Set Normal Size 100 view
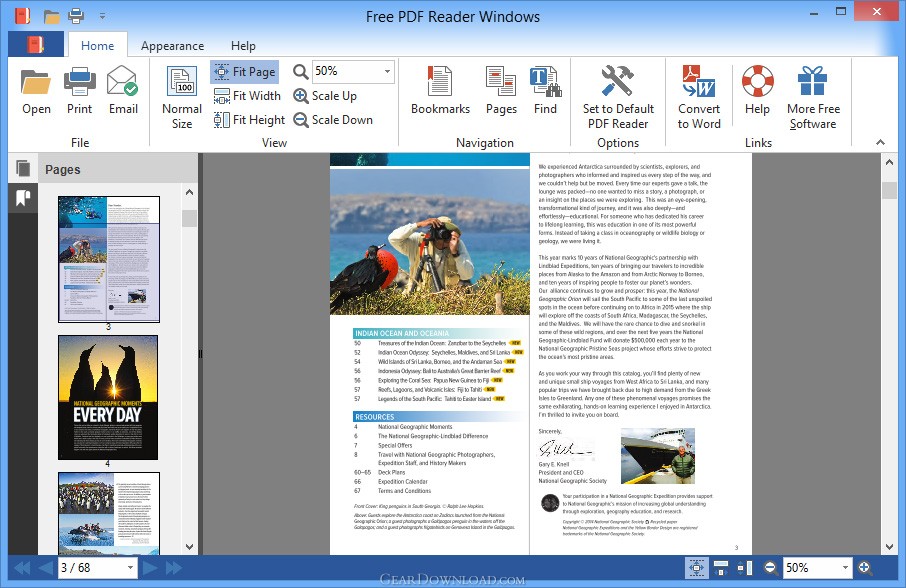The image size is (906, 588). pos(182,97)
